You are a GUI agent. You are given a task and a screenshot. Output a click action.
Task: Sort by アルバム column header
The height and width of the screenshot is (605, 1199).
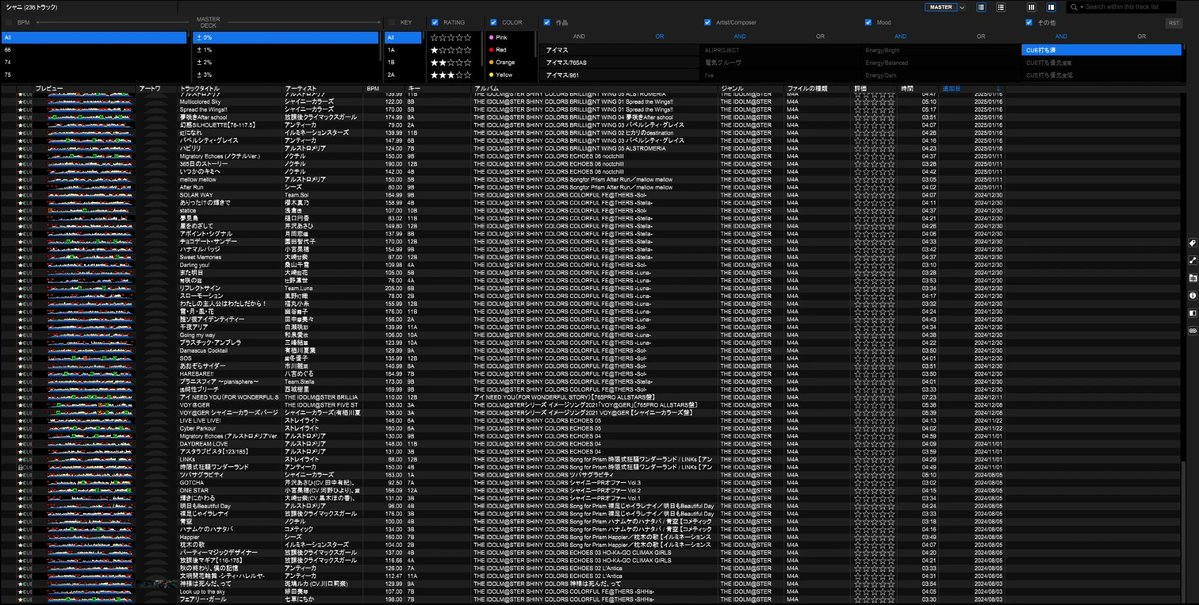click(487, 89)
